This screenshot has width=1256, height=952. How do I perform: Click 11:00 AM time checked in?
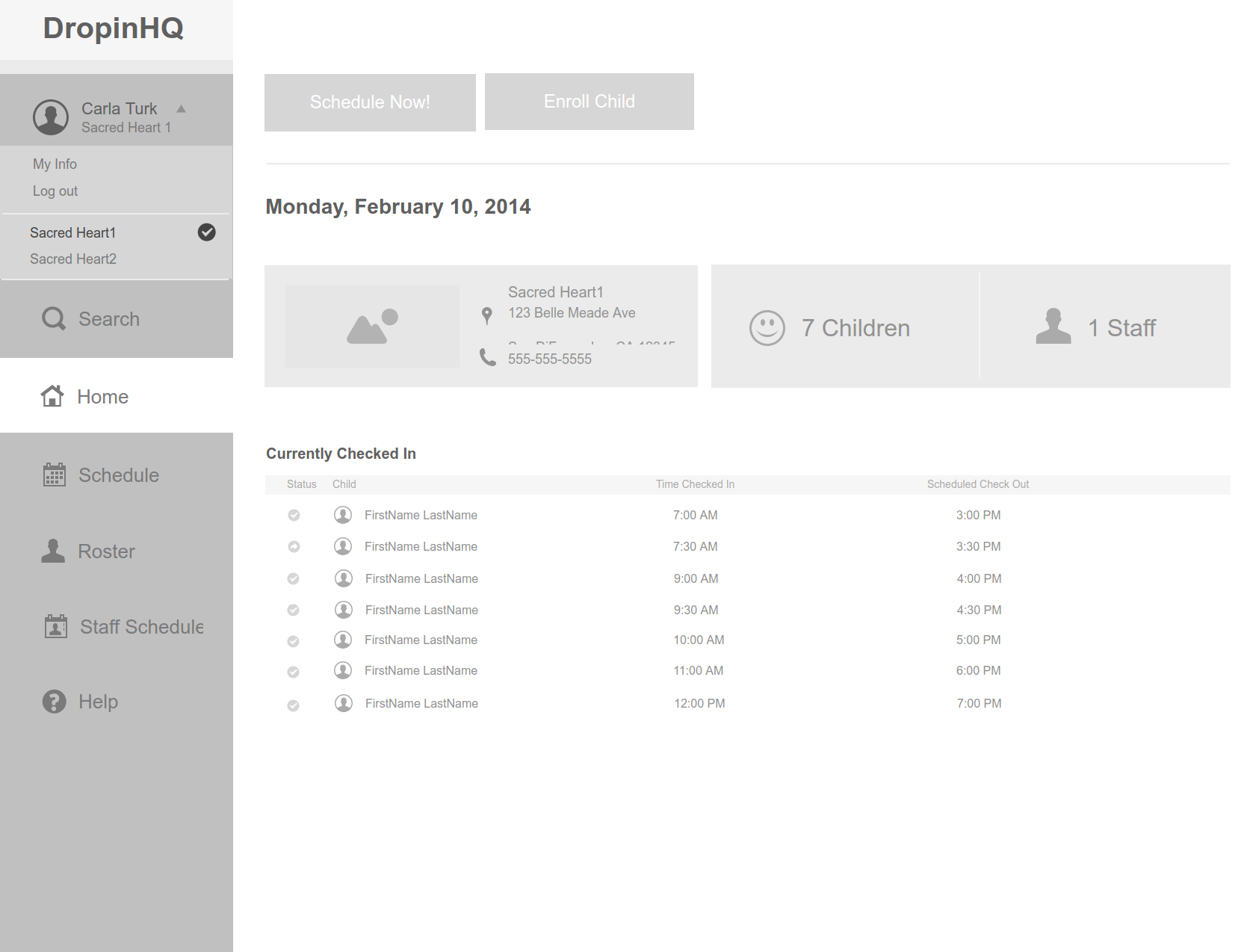(x=699, y=670)
